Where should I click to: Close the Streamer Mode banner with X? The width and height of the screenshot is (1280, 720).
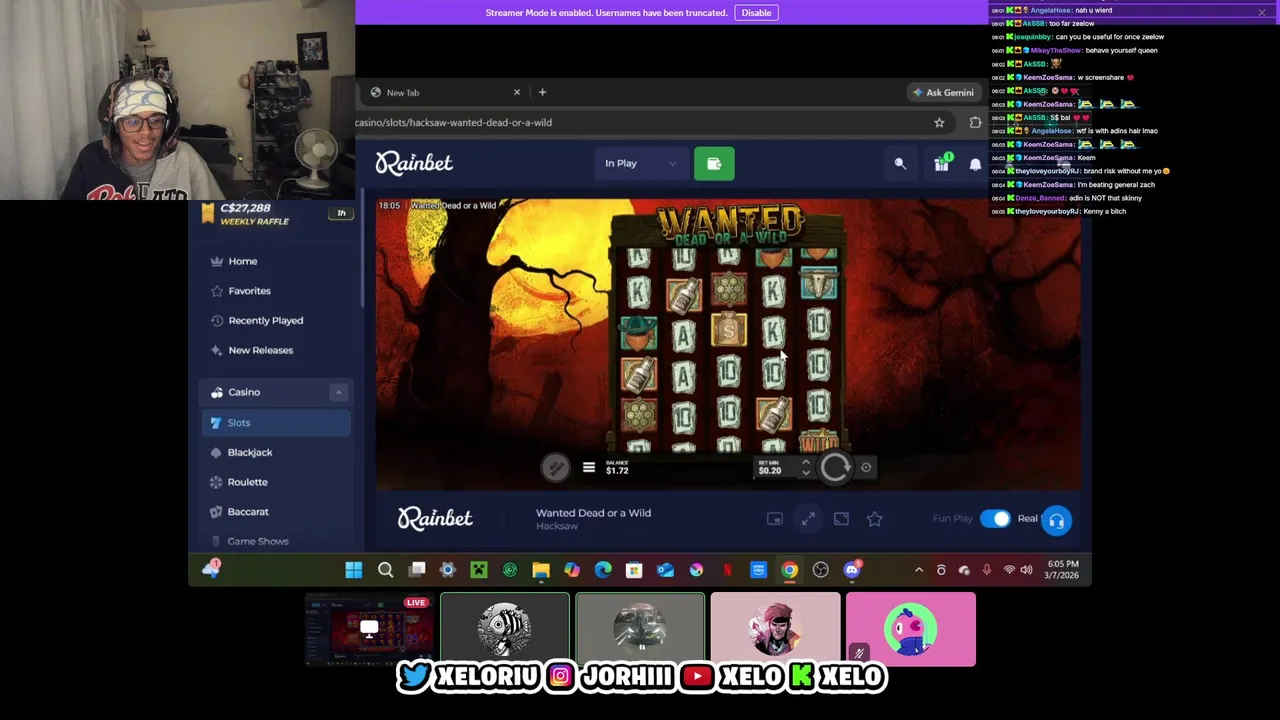click(1262, 12)
